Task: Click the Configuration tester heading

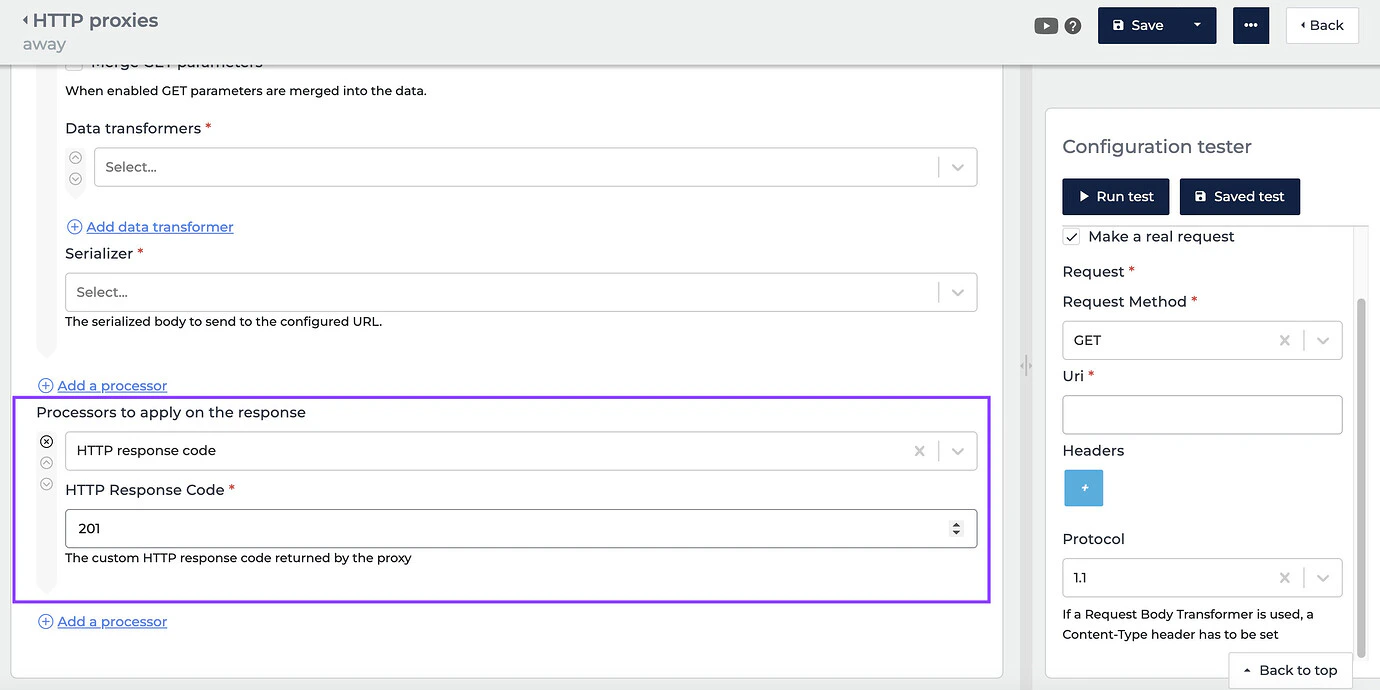Action: 1157,147
